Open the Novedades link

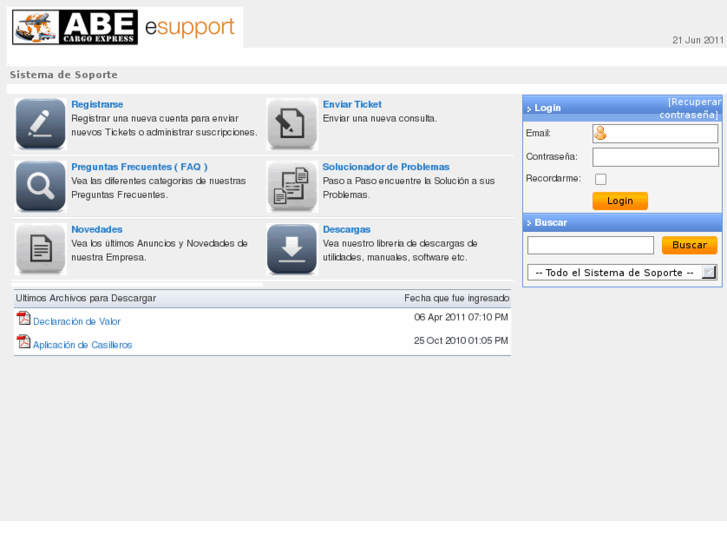pyautogui.click(x=96, y=230)
